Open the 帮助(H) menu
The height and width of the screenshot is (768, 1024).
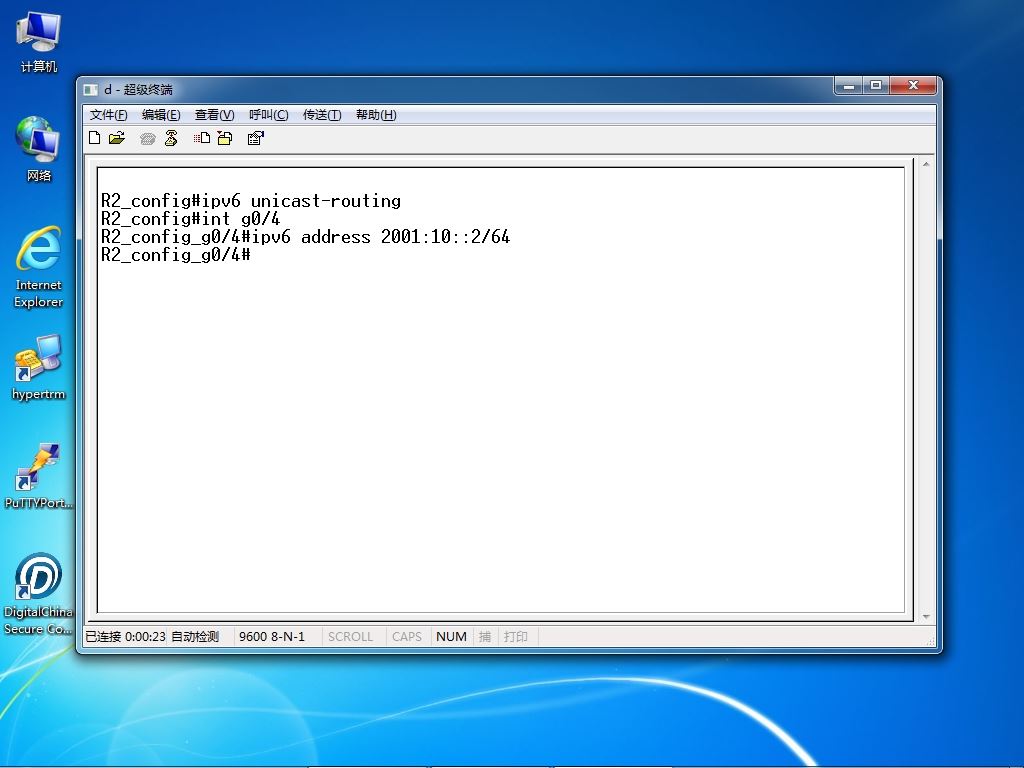[376, 115]
